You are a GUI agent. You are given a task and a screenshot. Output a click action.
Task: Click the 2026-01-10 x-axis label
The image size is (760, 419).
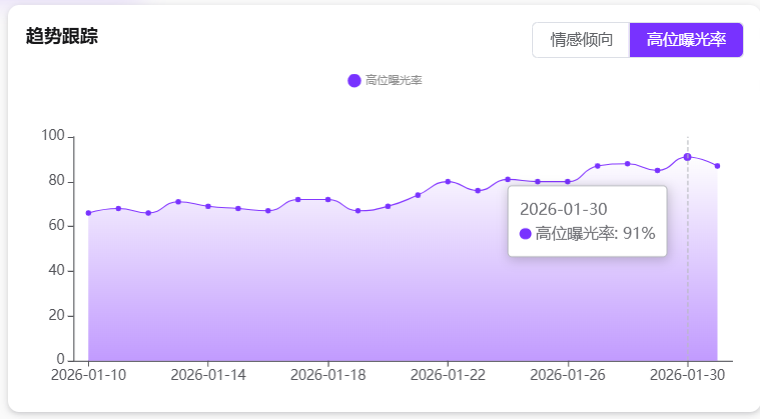coord(88,375)
